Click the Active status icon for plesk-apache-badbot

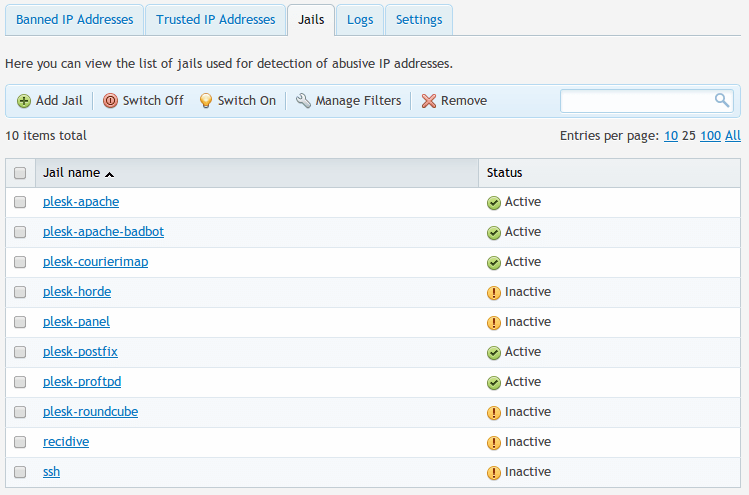point(493,233)
